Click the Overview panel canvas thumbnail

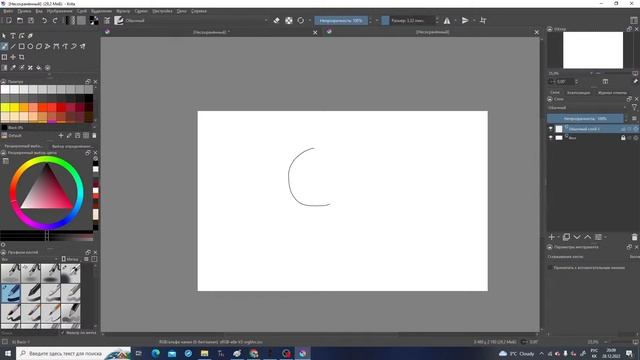coord(593,50)
